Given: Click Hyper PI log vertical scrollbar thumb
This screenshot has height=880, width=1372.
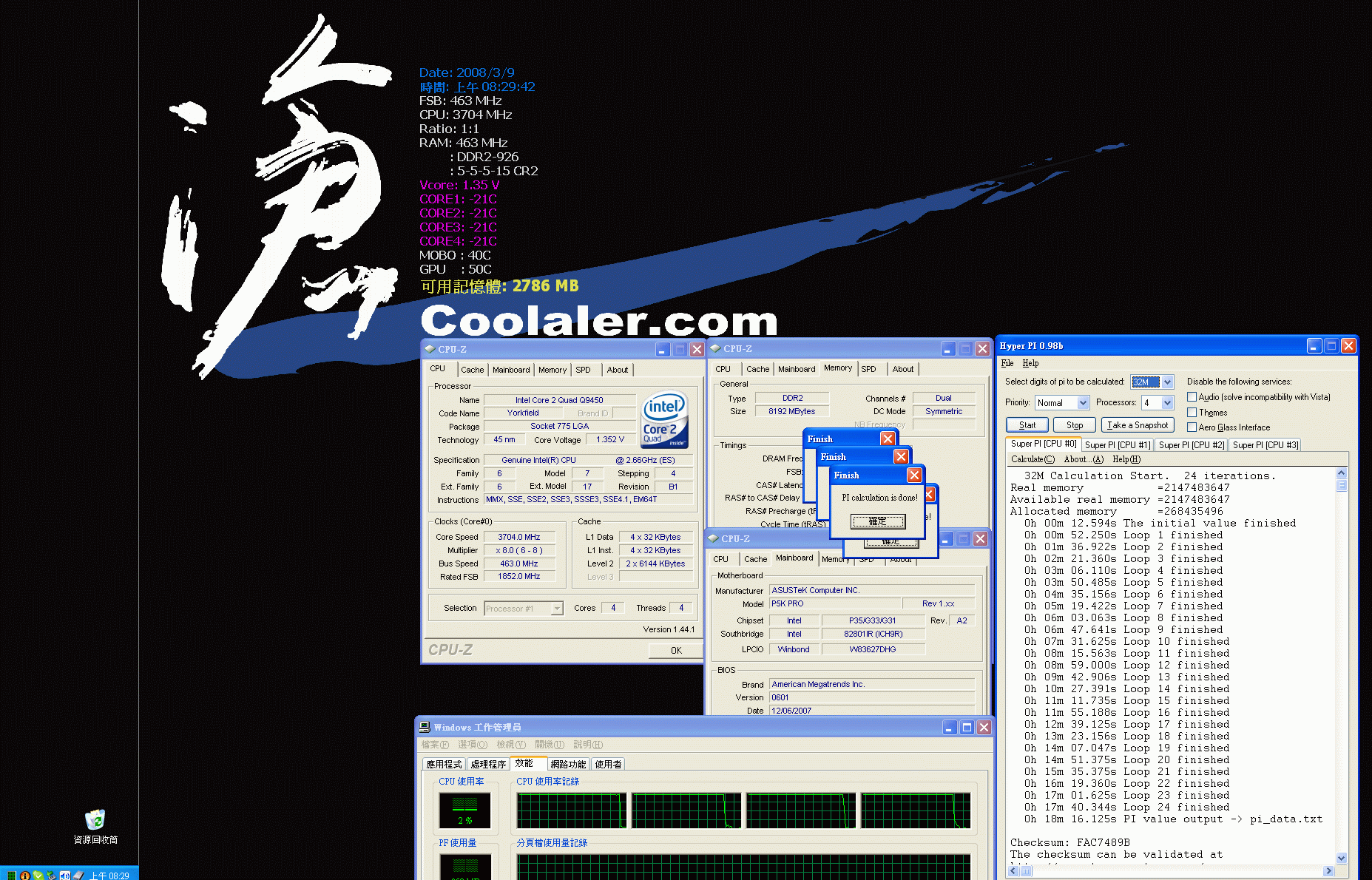Looking at the screenshot, I should coord(1341,485).
